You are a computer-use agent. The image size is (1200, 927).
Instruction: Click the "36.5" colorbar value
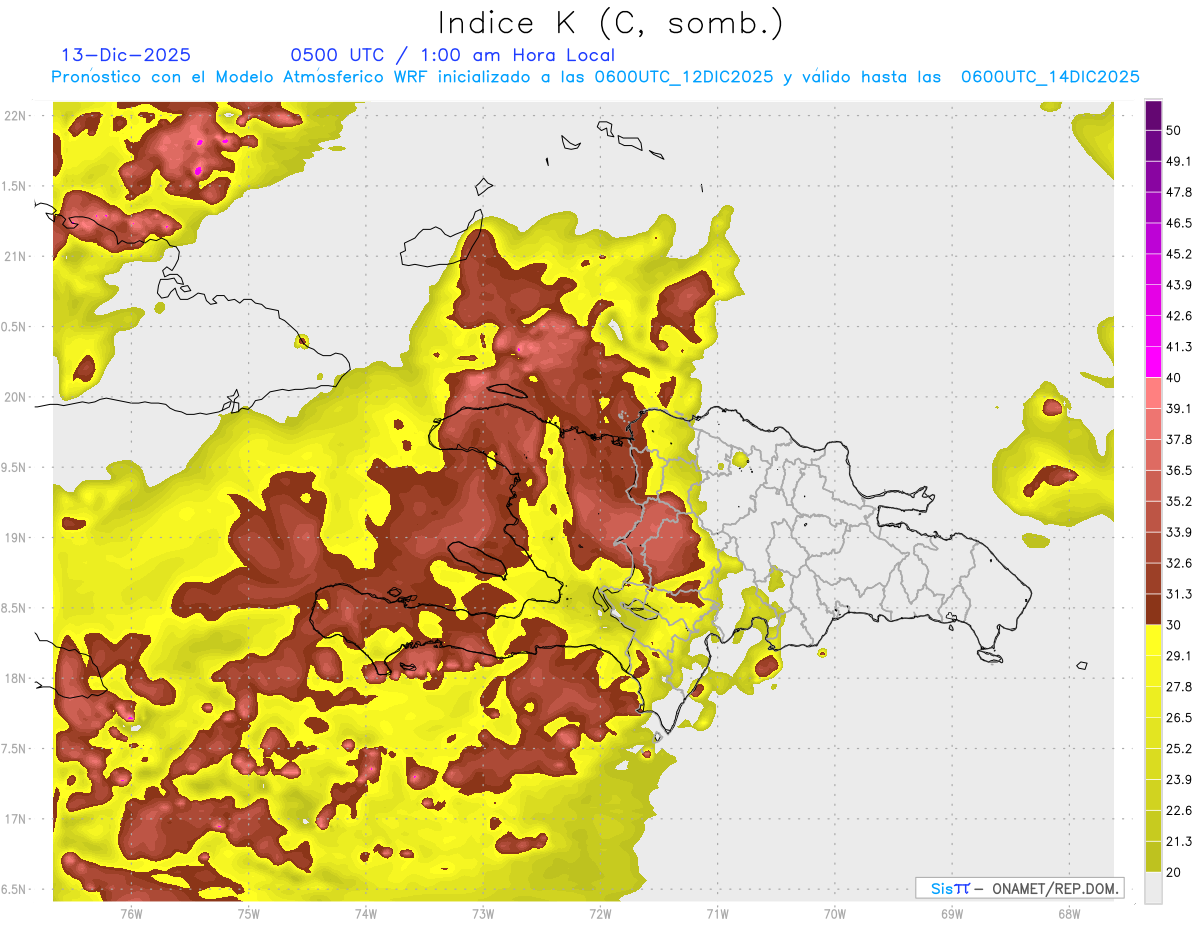click(1179, 470)
